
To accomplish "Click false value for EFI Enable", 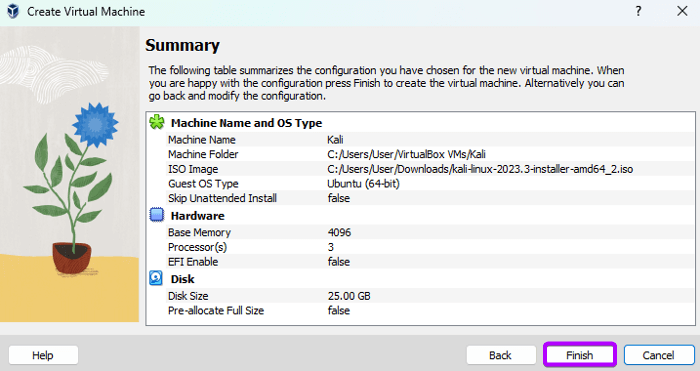I will tap(338, 262).
